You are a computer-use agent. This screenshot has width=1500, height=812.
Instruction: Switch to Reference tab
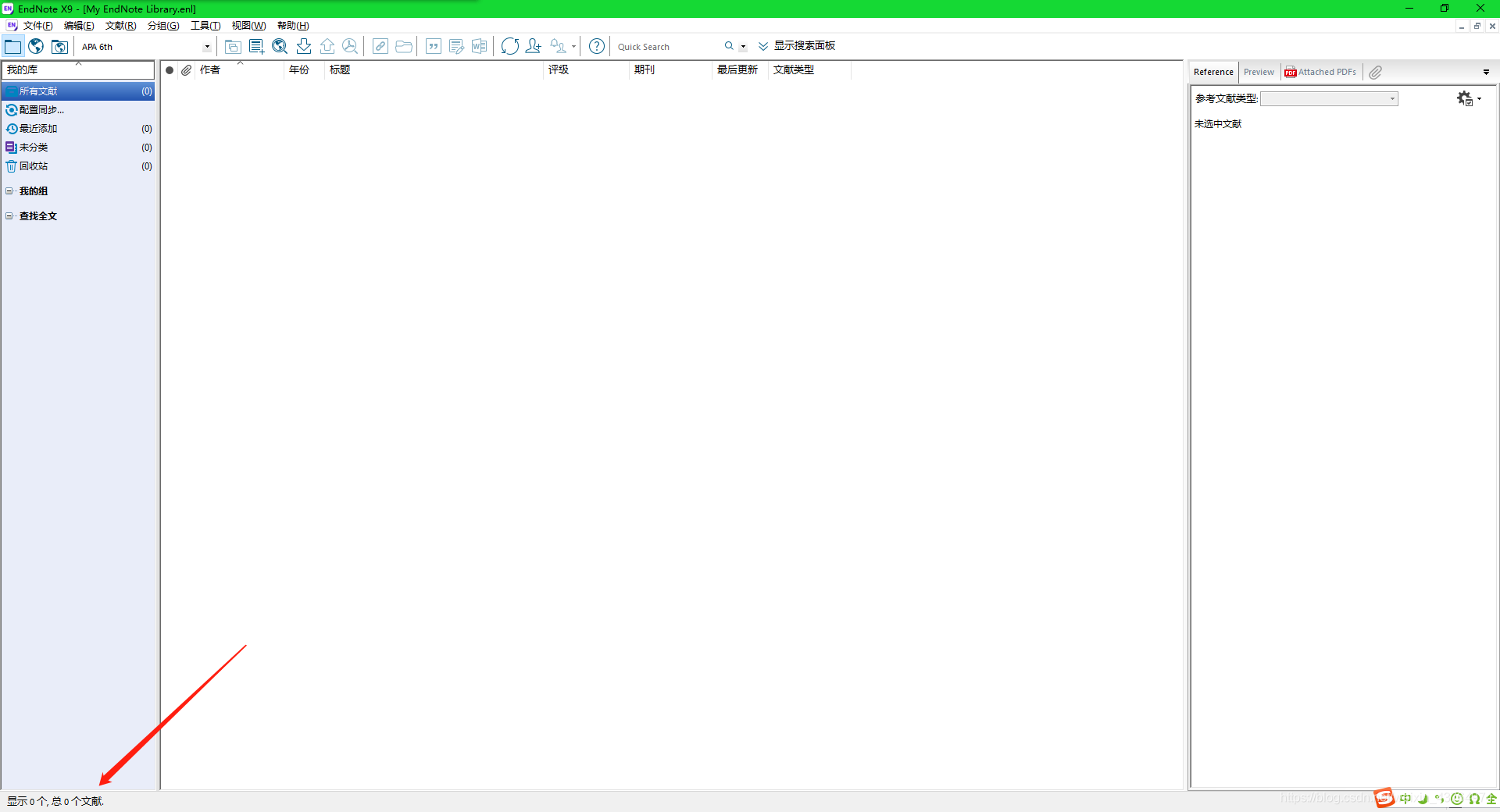pyautogui.click(x=1213, y=72)
